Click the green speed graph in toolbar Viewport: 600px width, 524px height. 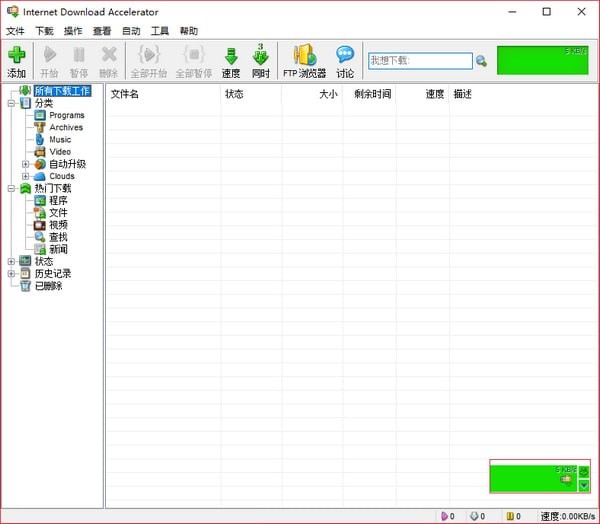542,59
